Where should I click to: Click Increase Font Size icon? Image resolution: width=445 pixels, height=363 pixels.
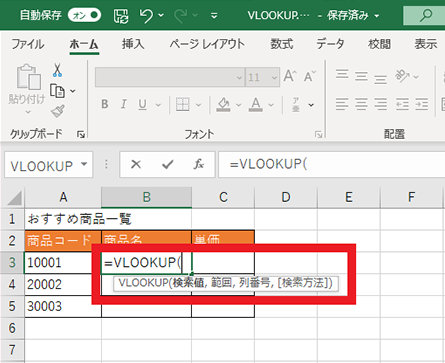[289, 76]
